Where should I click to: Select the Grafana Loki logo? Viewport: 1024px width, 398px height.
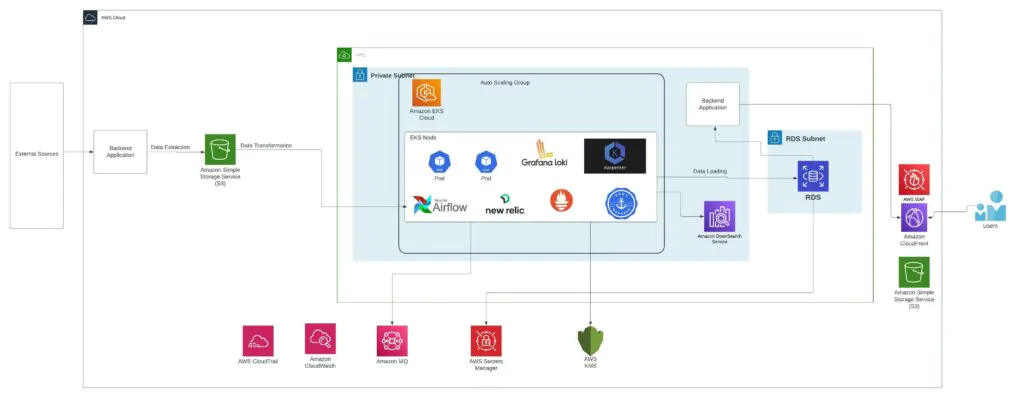[x=545, y=154]
